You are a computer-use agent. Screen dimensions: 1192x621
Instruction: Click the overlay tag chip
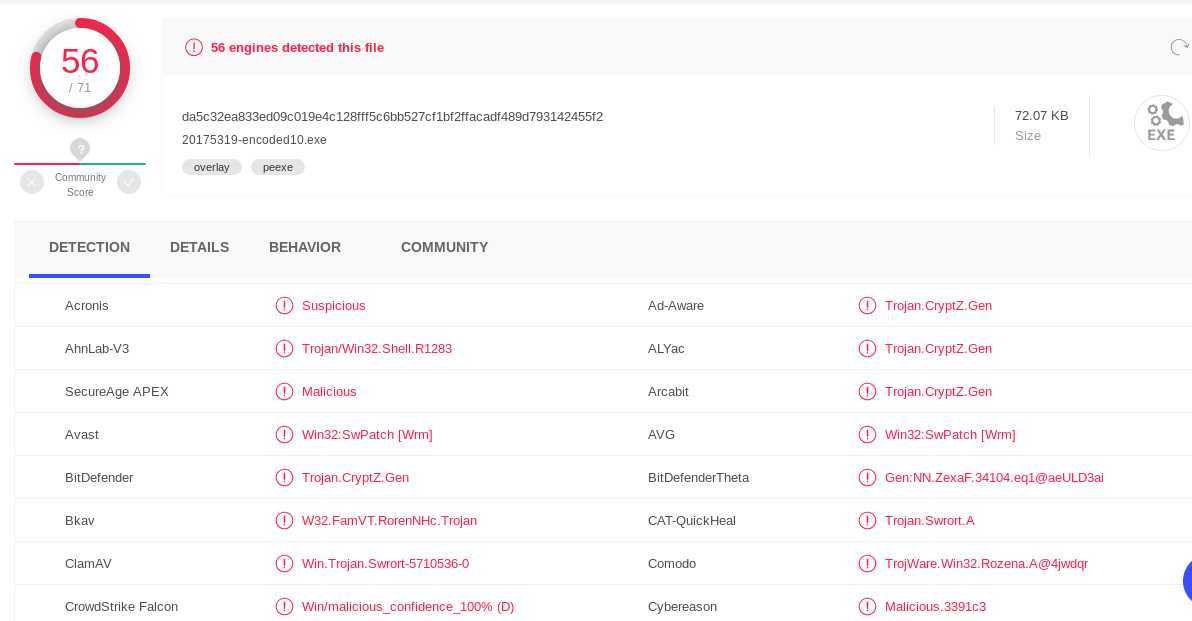(212, 167)
